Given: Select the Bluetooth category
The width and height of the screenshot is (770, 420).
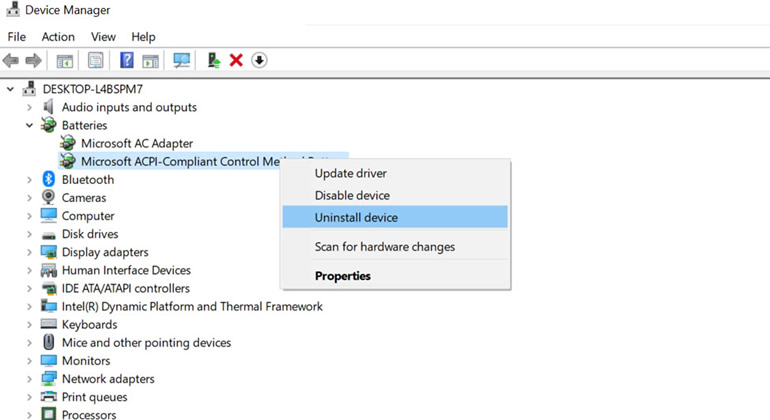Looking at the screenshot, I should (x=88, y=180).
